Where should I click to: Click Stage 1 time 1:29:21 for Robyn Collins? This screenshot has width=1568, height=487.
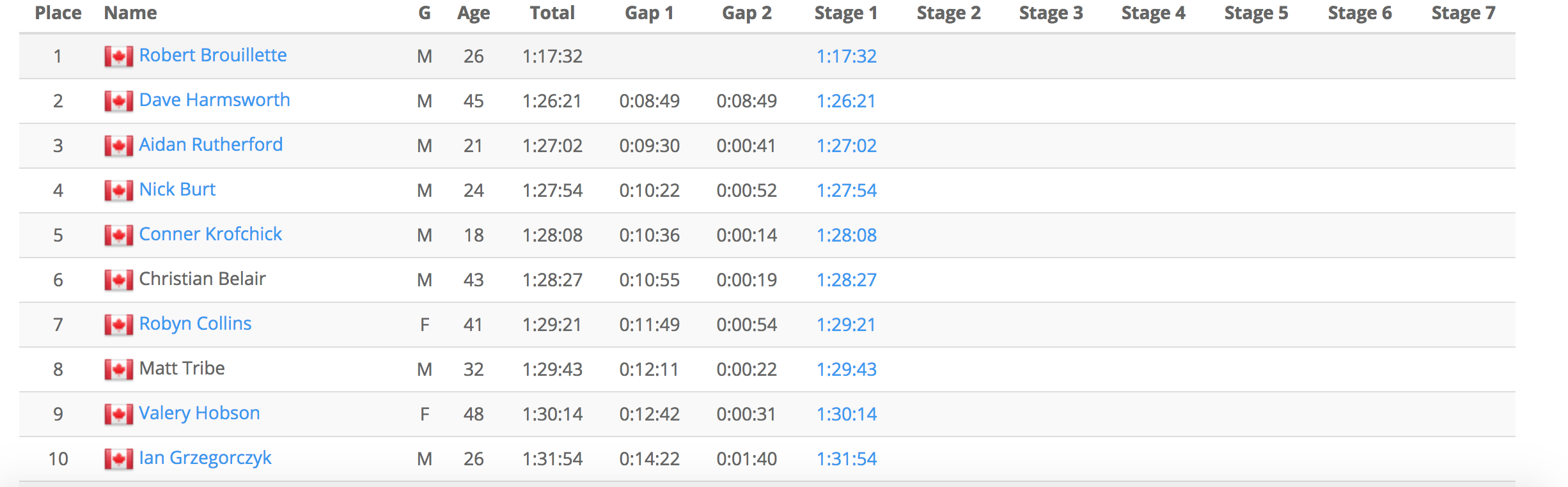(846, 325)
